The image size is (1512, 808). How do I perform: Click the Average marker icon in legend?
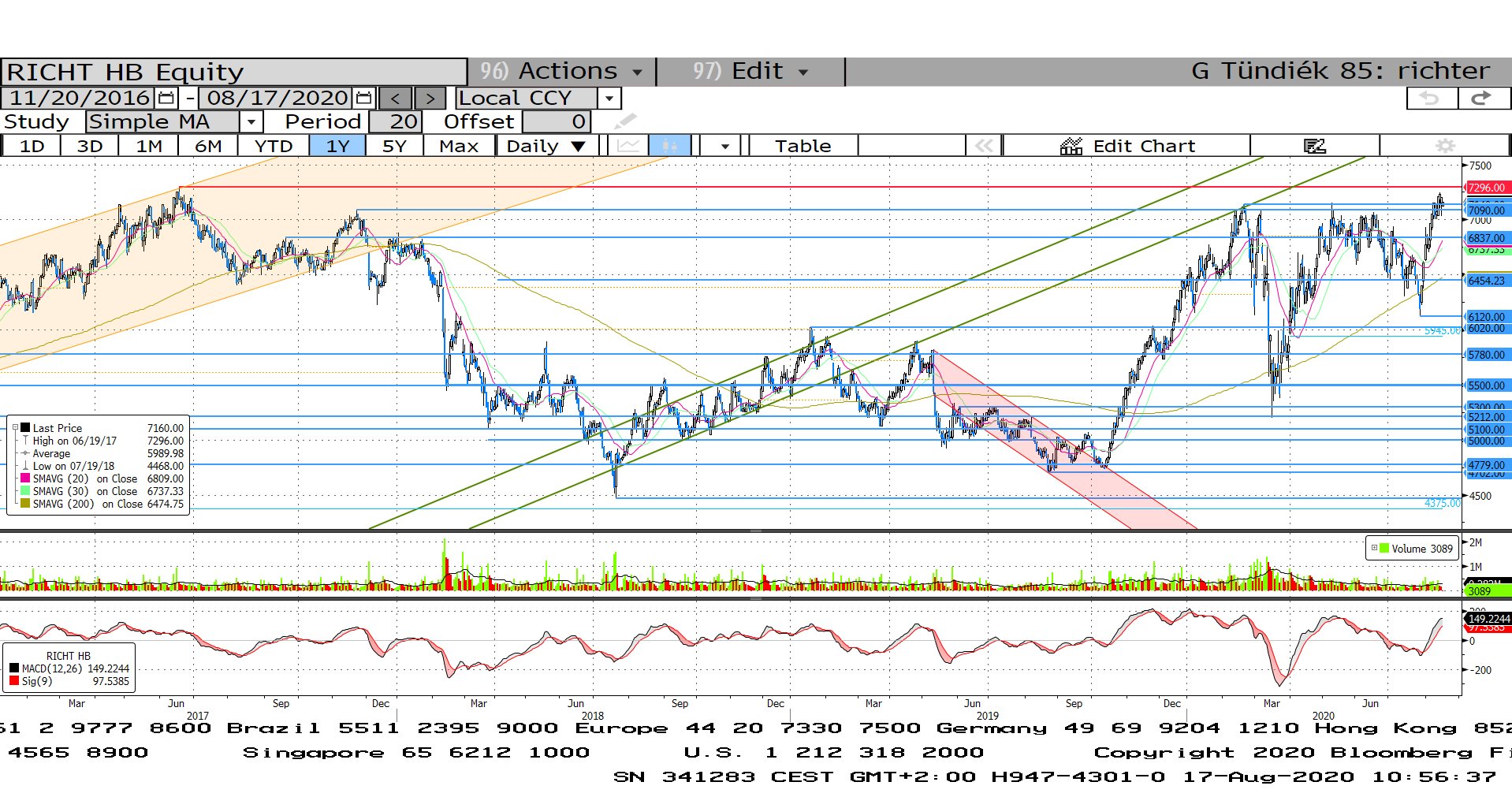click(25, 453)
